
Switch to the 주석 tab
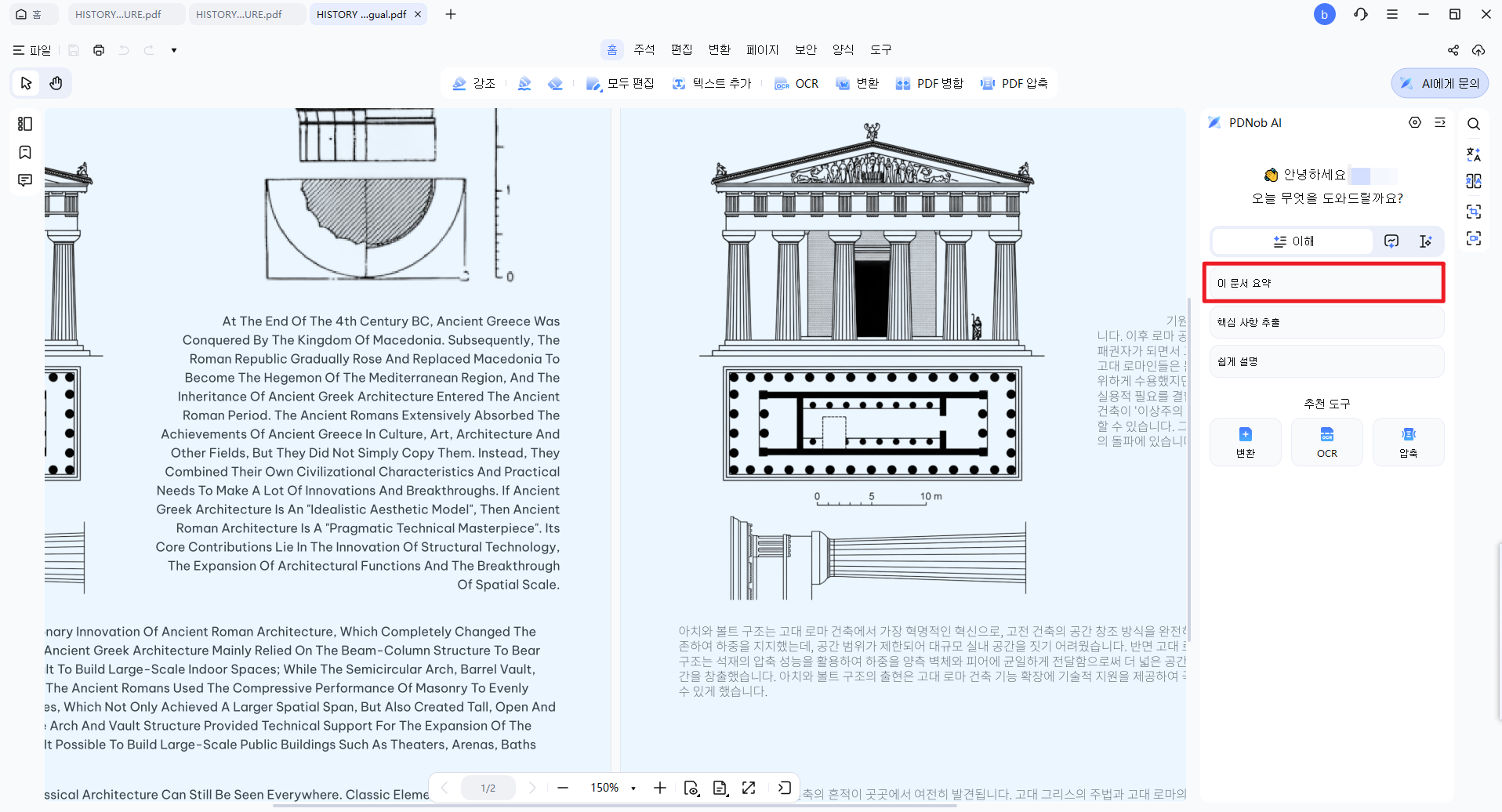click(x=644, y=49)
